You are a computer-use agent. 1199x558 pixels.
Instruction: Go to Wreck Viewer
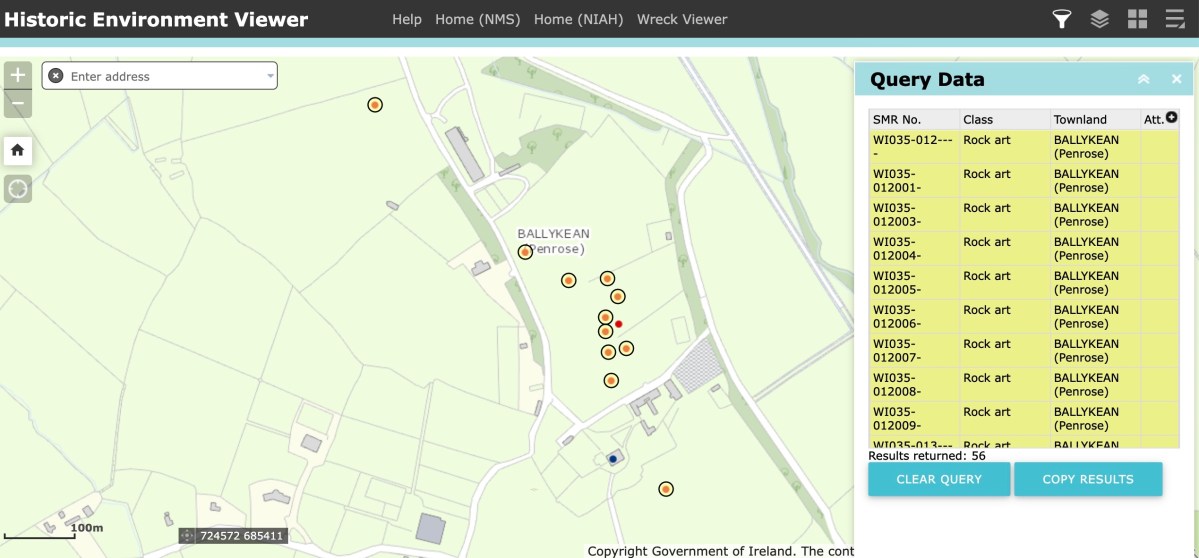click(682, 19)
